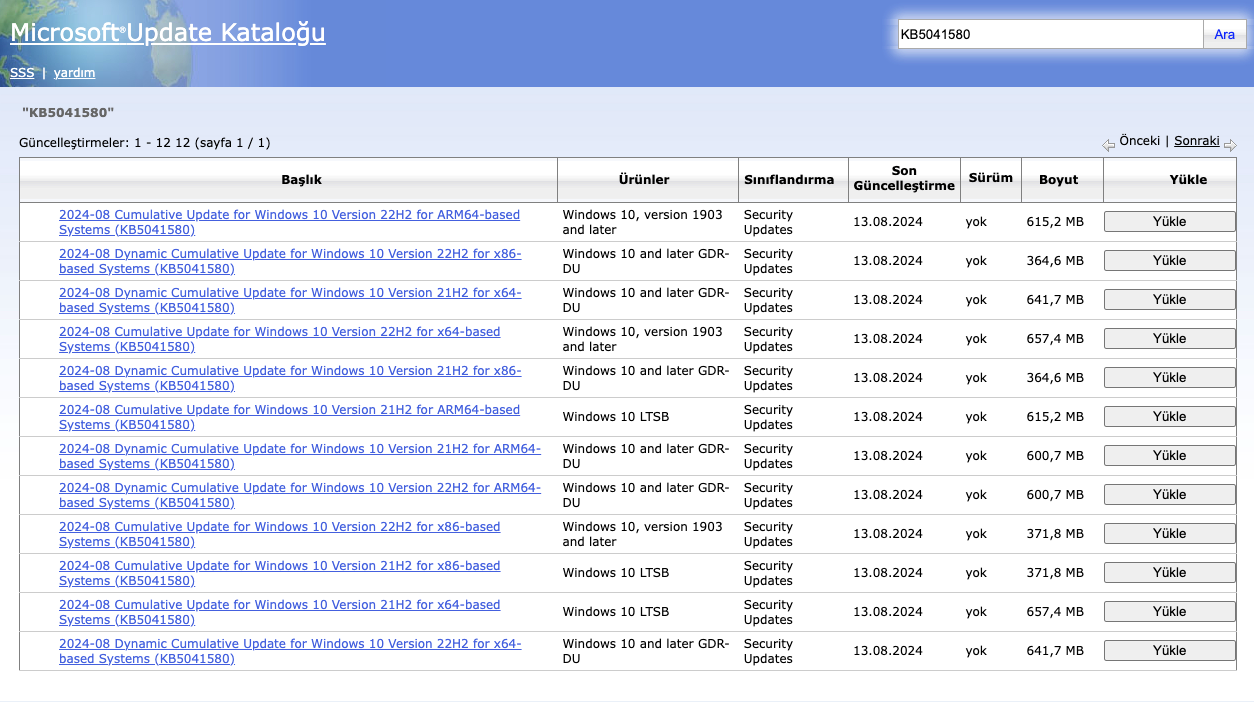The width and height of the screenshot is (1254, 707).
Task: Open the yardım link
Action: click(x=75, y=72)
